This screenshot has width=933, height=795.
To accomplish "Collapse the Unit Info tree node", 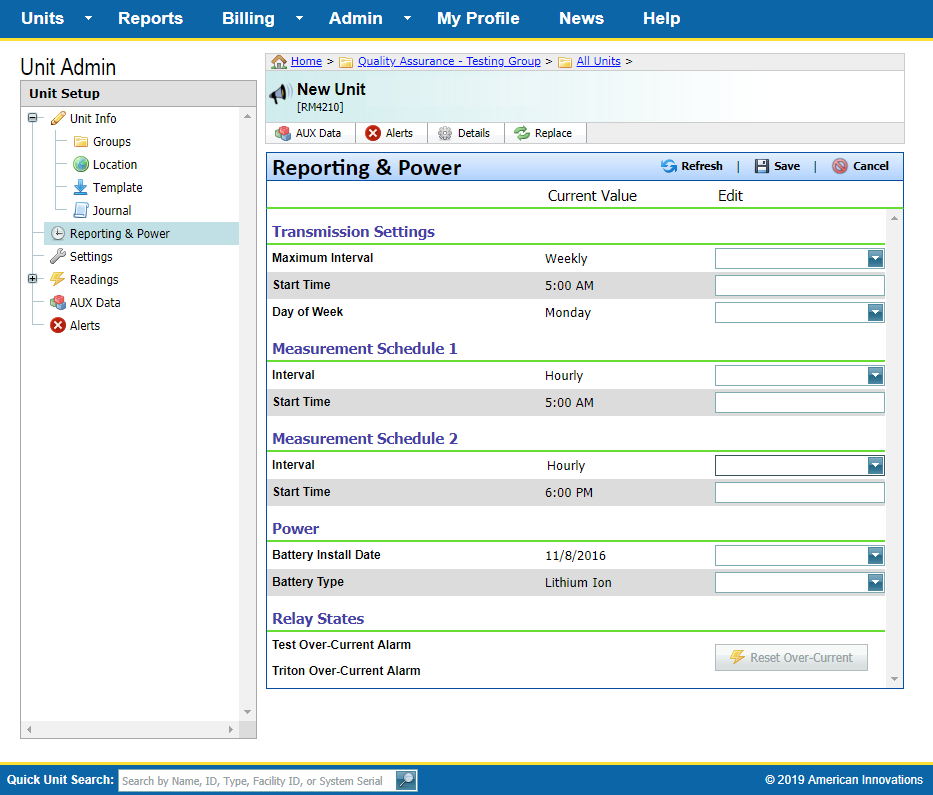I will (33, 118).
